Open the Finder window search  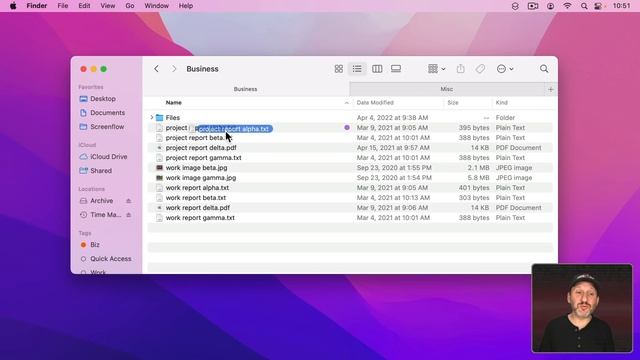pos(544,69)
